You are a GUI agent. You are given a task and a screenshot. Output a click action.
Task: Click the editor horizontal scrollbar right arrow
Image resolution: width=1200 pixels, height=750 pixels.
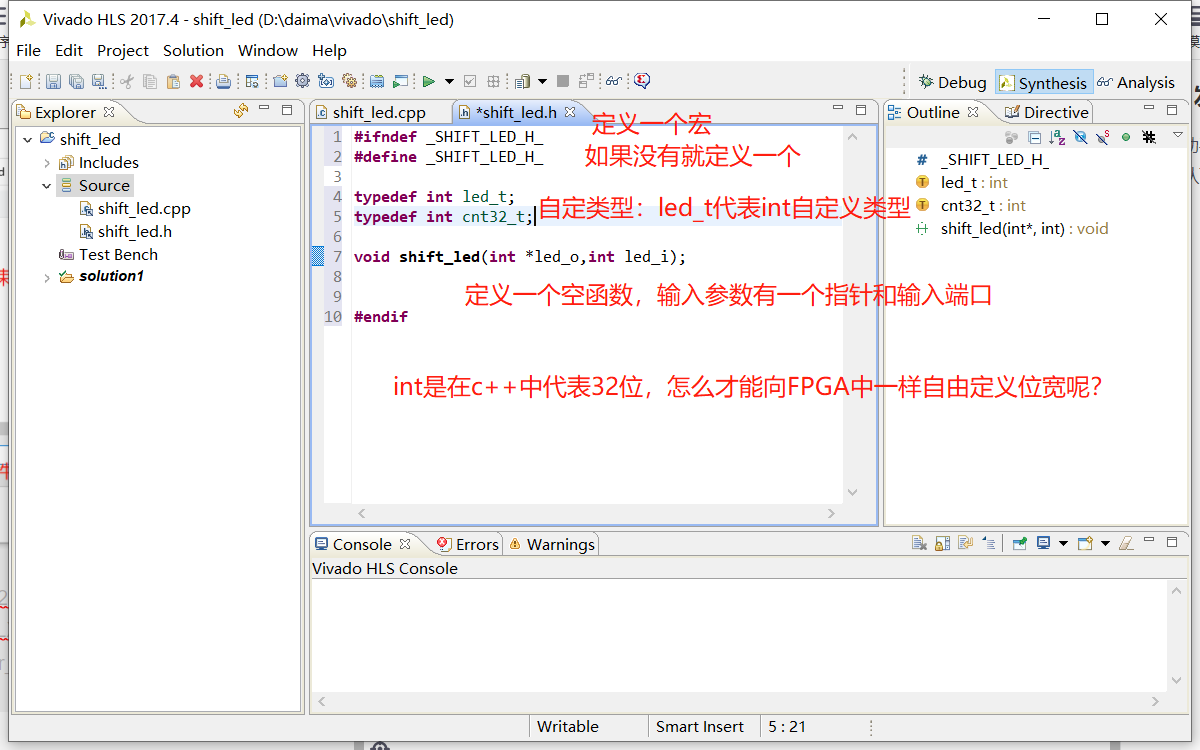(x=831, y=514)
